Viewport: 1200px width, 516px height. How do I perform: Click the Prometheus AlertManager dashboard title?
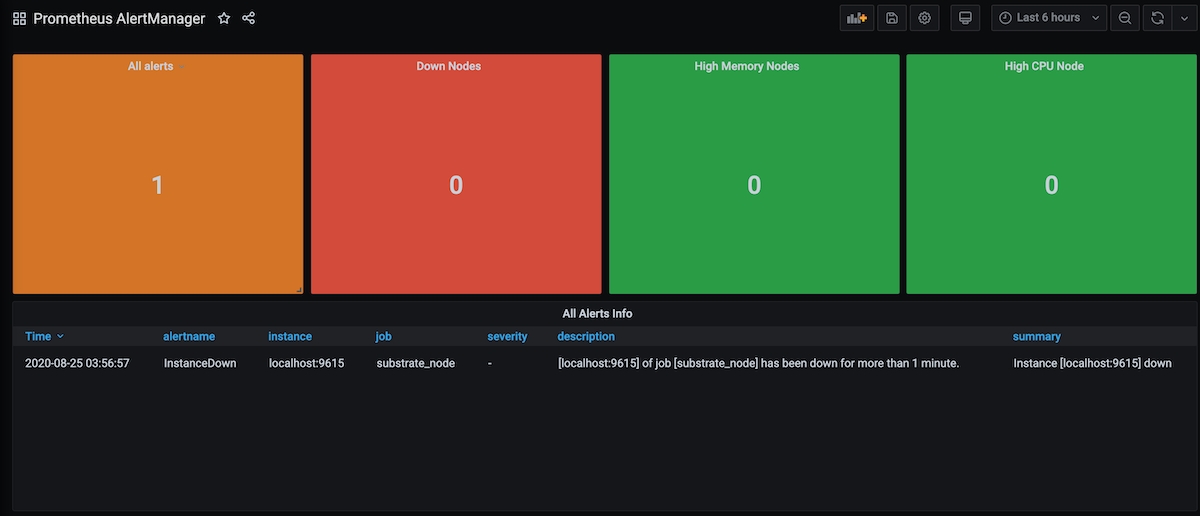pyautogui.click(x=119, y=18)
